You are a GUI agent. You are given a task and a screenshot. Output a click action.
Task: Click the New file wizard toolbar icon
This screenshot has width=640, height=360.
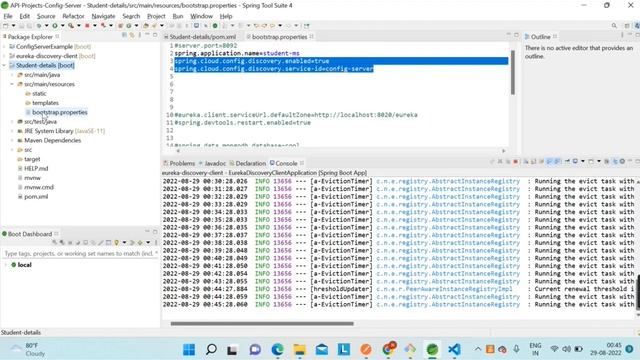point(6,26)
